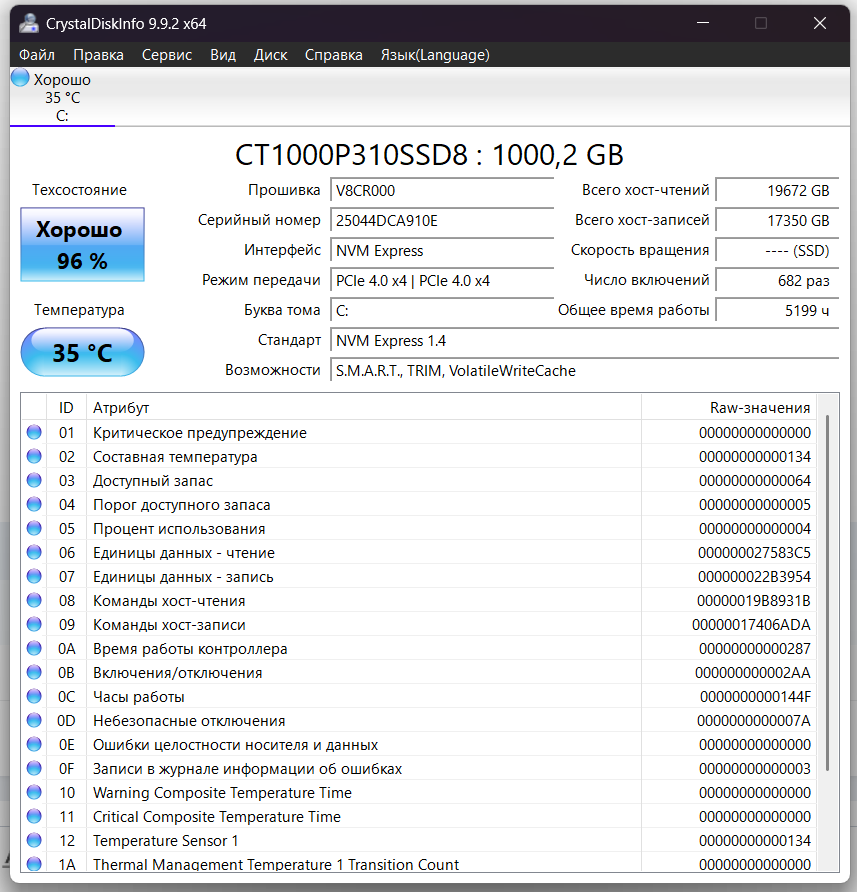Click the attribute list vertical scrollbar

(x=827, y=593)
